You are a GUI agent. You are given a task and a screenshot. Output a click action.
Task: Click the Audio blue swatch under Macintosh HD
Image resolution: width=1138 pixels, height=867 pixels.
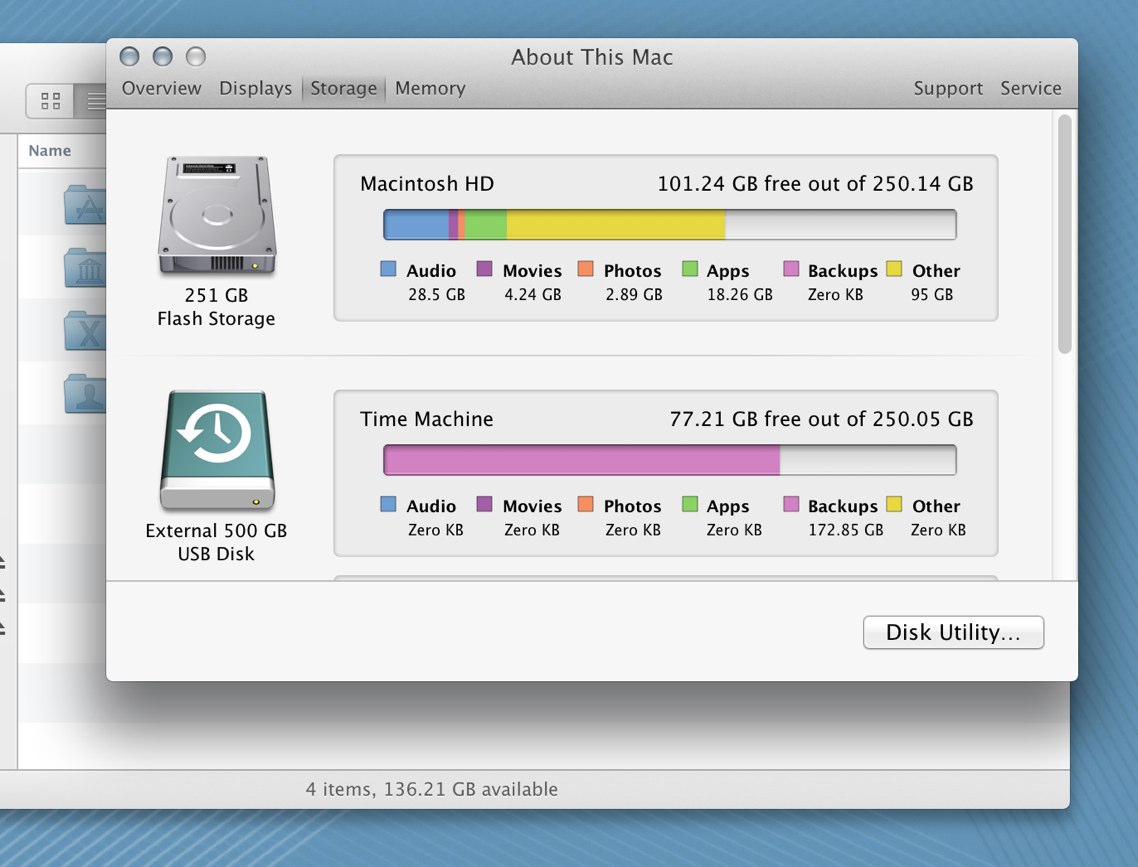[388, 269]
